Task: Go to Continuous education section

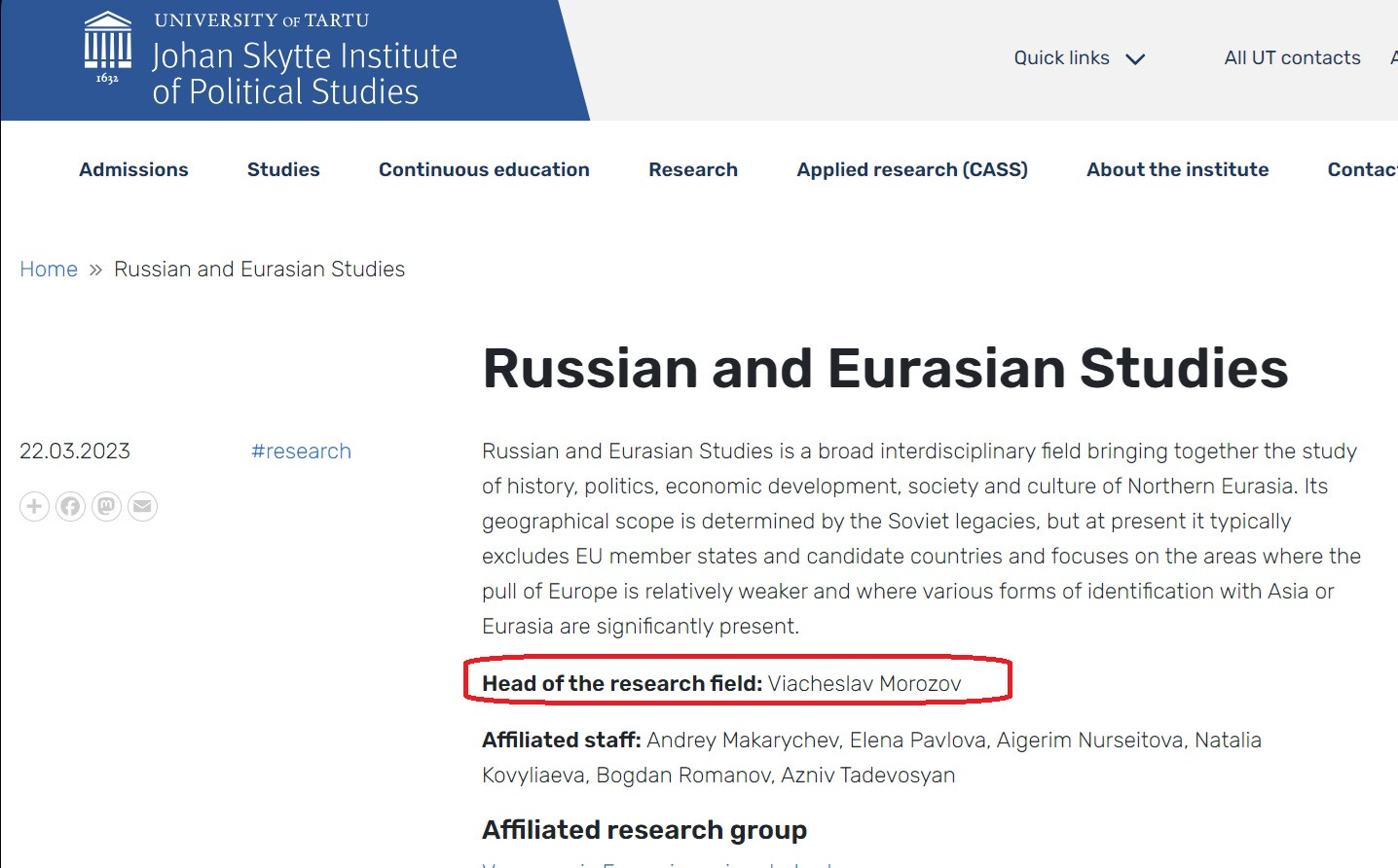Action: click(484, 169)
